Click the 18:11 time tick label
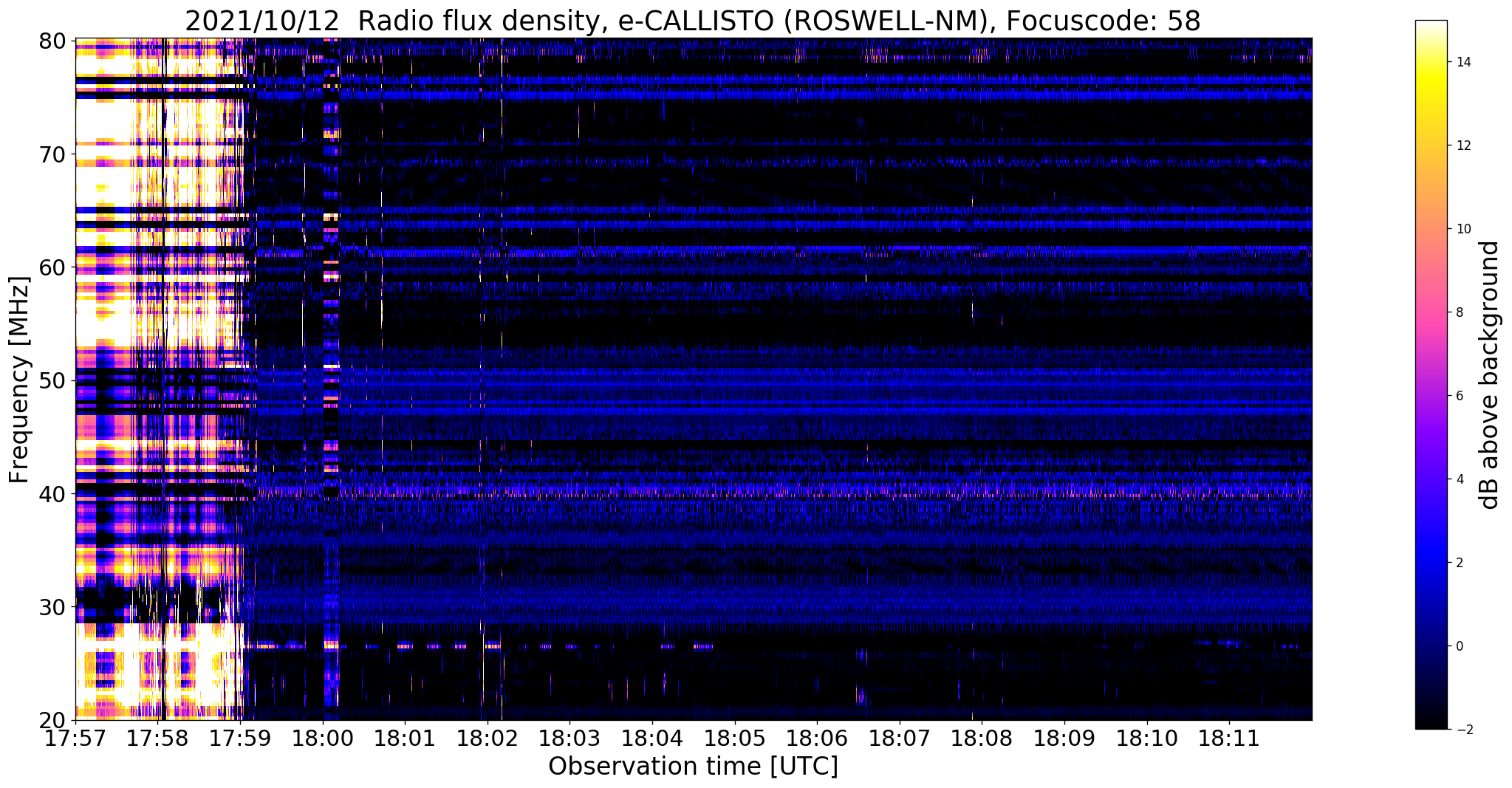The width and height of the screenshot is (1512, 788). tap(1229, 738)
